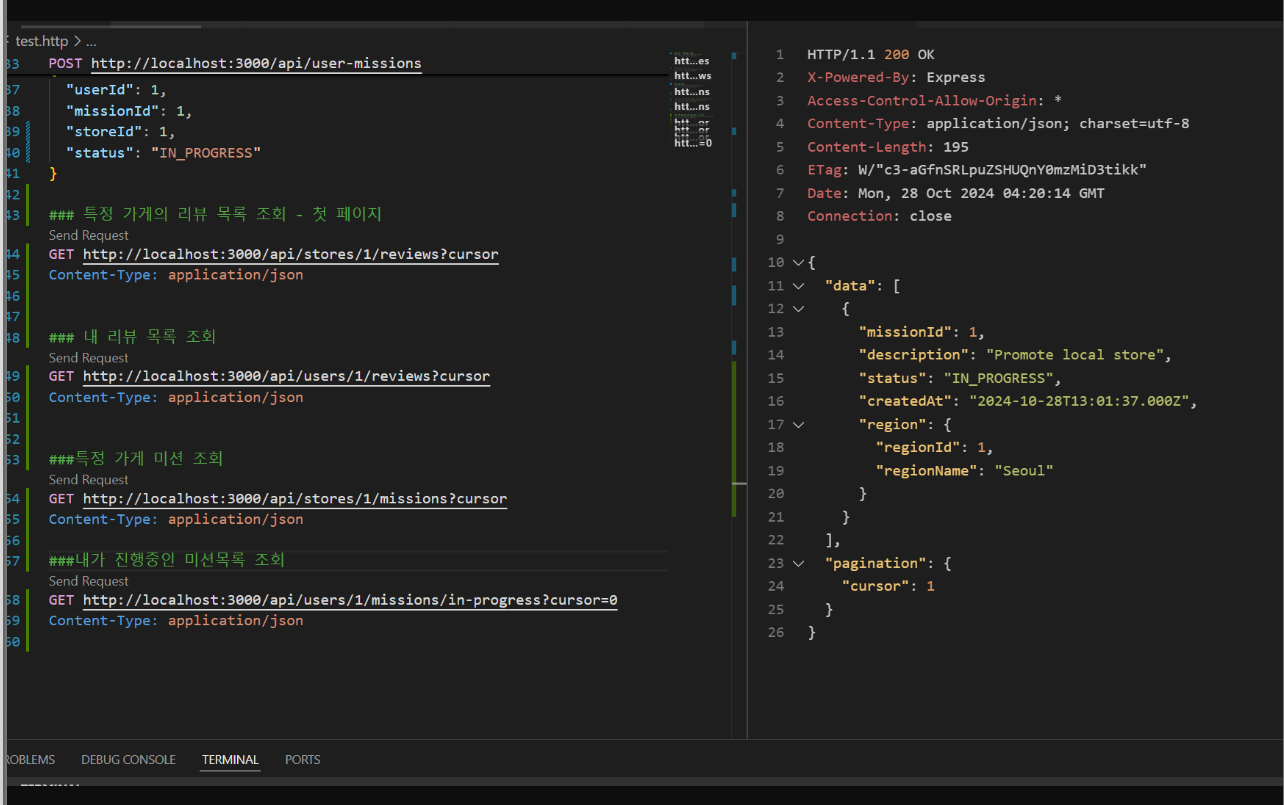Collapse the "pagination" object fold chevron
This screenshot has width=1284, height=805.
pos(798,564)
